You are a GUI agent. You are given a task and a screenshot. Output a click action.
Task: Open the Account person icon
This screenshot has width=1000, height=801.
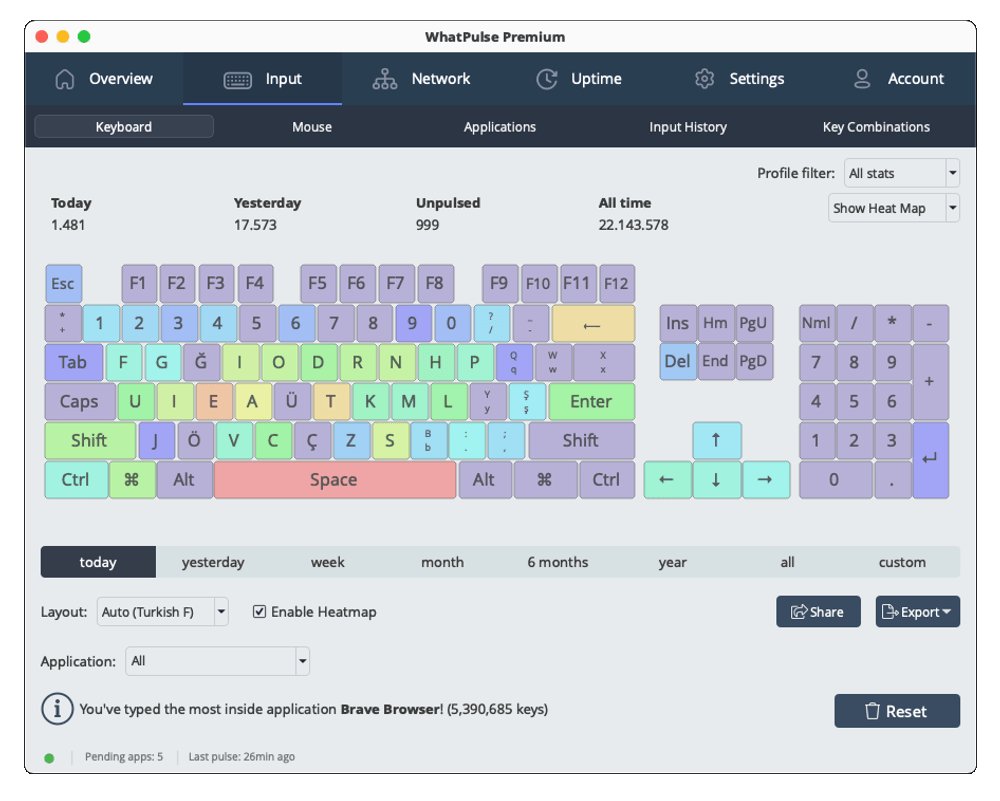[x=862, y=79]
